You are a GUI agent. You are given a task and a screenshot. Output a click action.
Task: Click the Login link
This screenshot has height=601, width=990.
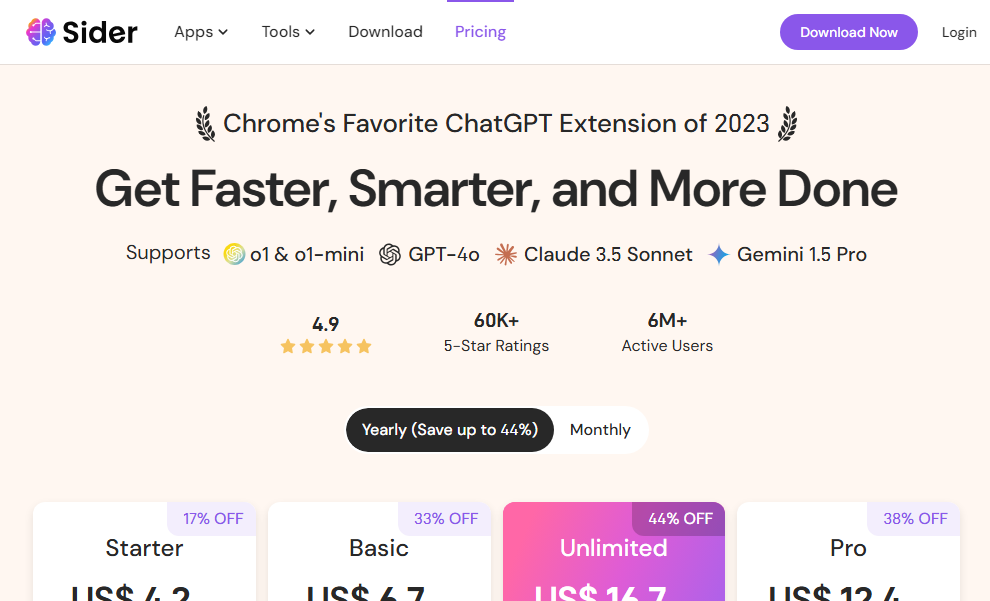[959, 32]
